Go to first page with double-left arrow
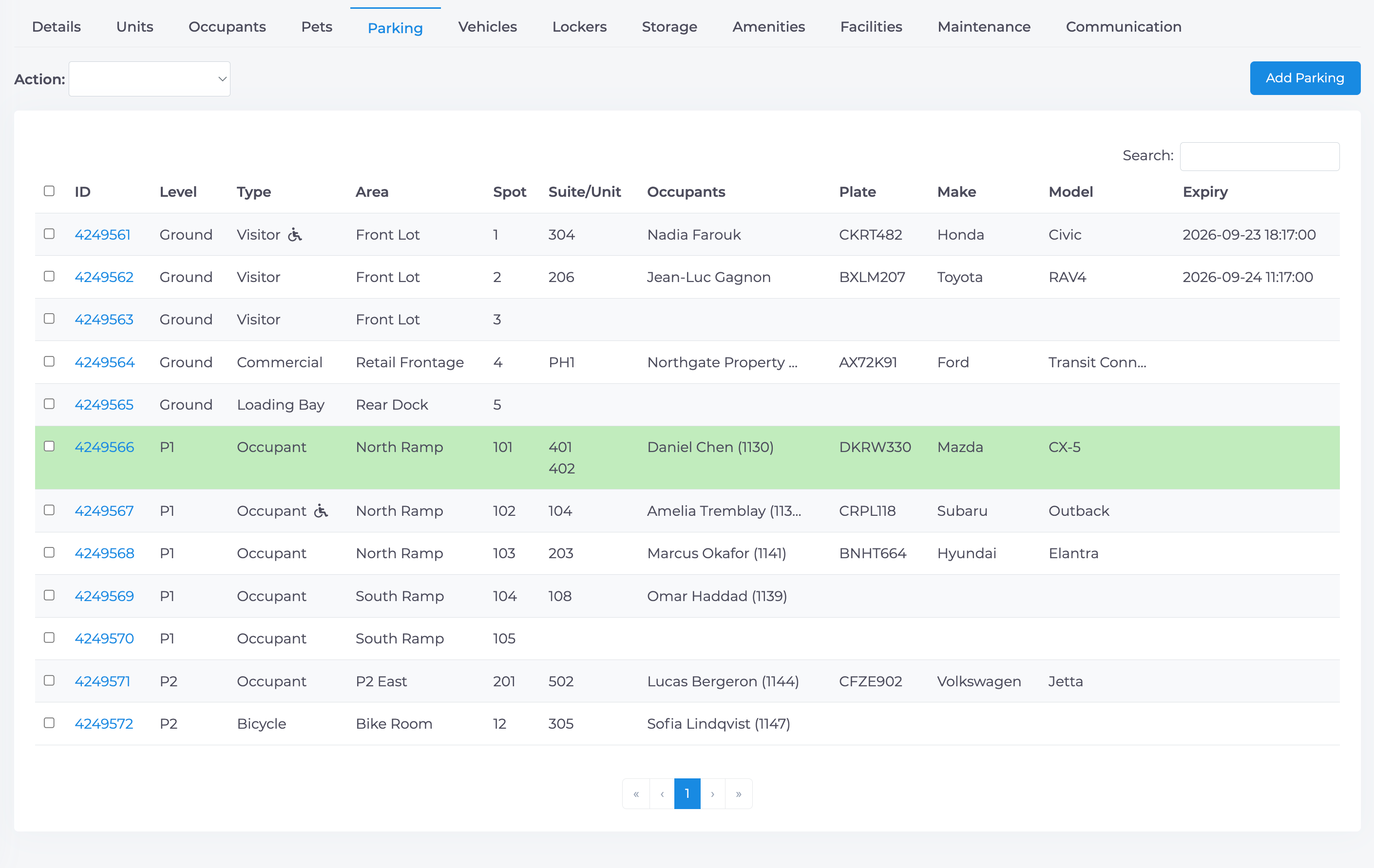This screenshot has height=868, width=1374. [x=636, y=793]
